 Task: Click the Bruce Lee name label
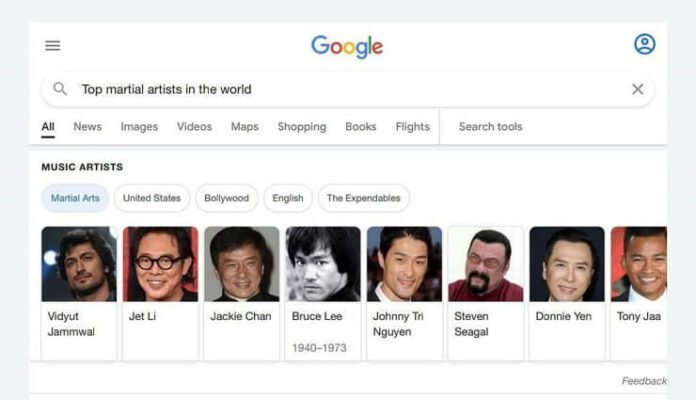point(317,317)
